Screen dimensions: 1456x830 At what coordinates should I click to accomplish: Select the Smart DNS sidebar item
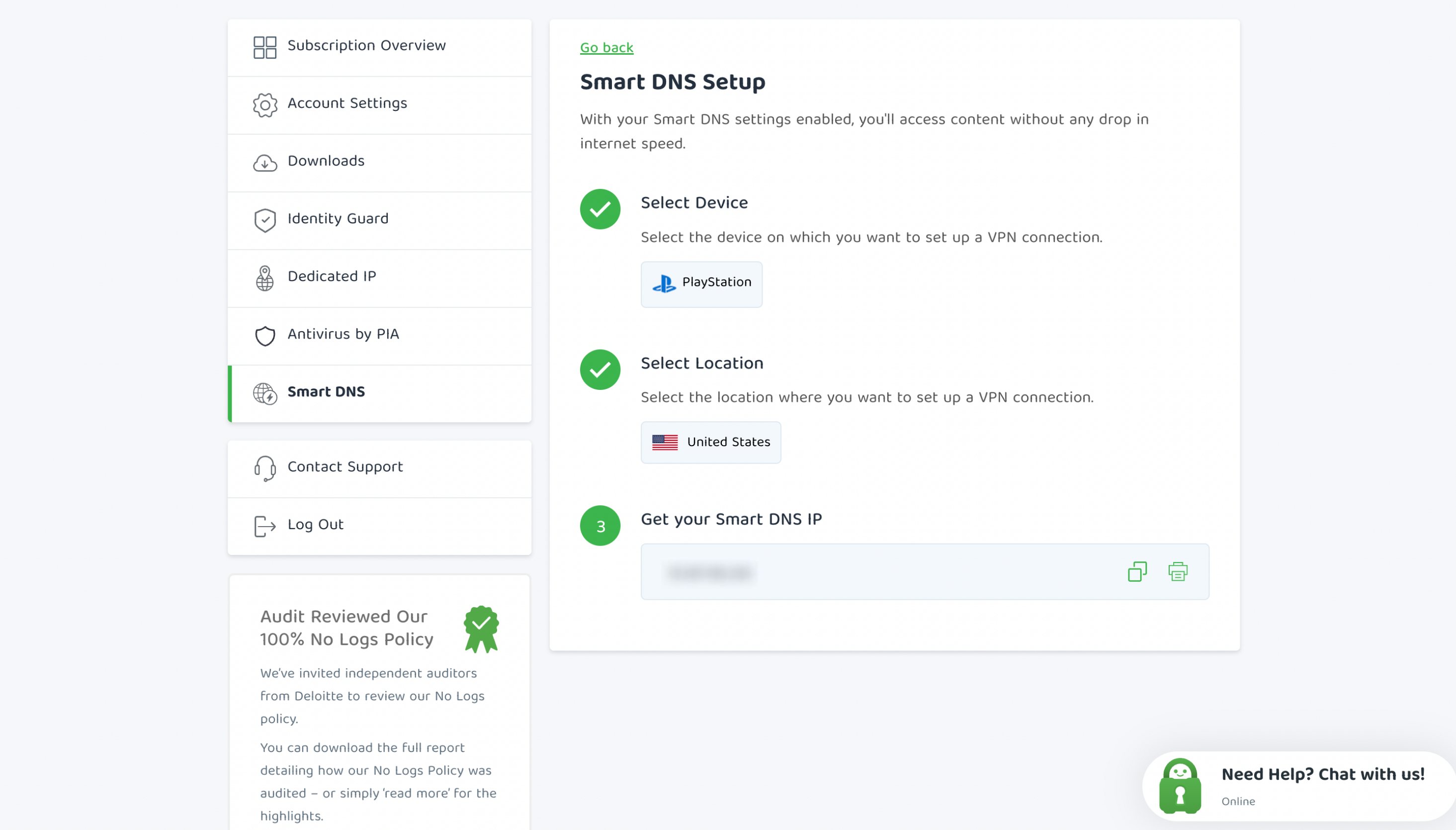point(379,393)
